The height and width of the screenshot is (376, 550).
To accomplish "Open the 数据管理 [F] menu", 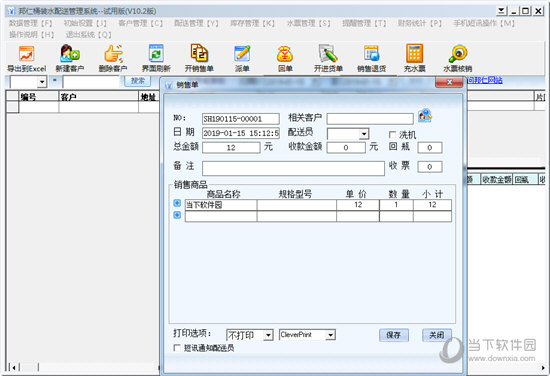I will coord(31,24).
